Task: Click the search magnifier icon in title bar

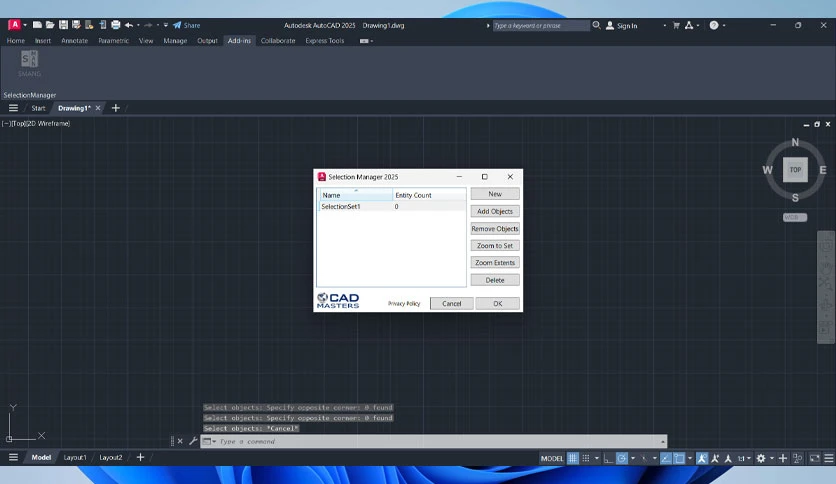Action: (597, 25)
